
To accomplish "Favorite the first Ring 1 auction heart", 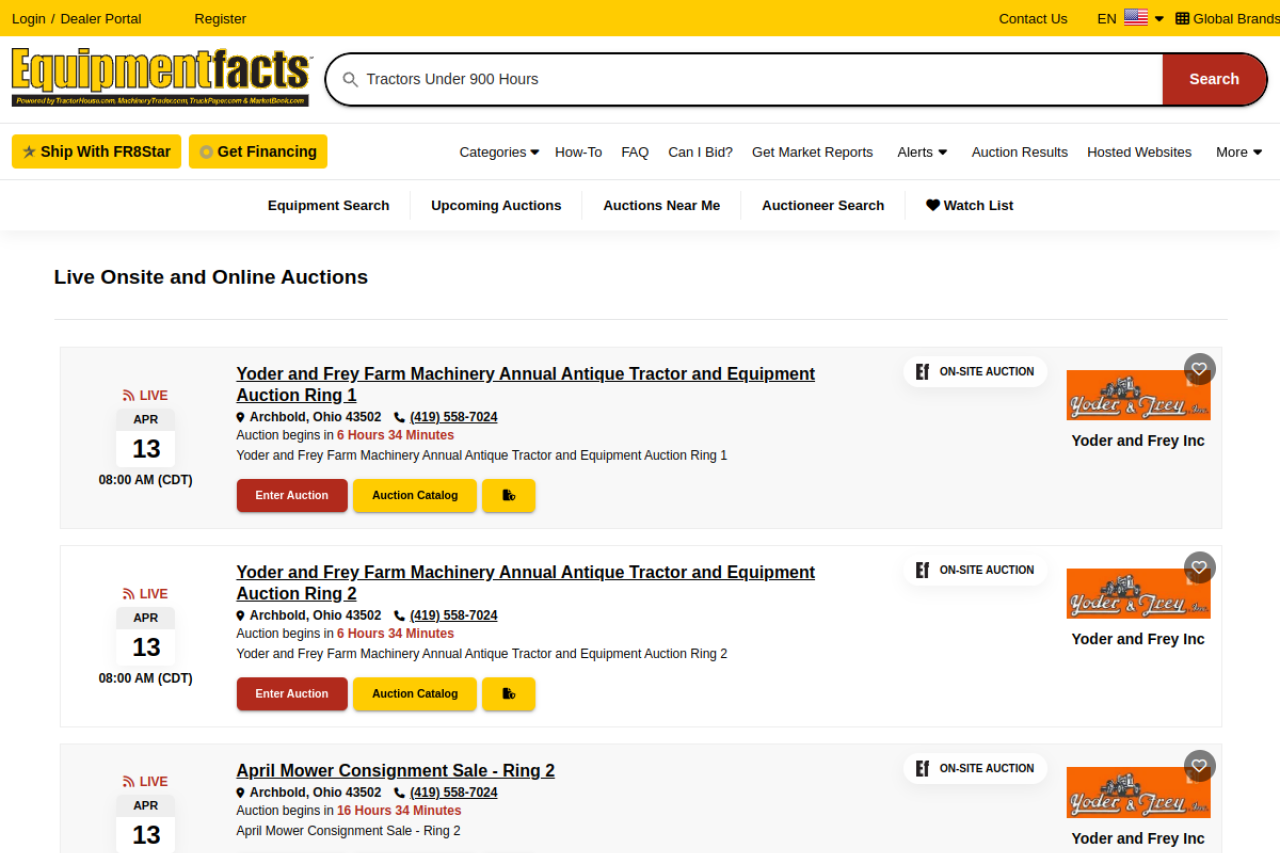I will pyautogui.click(x=1199, y=369).
